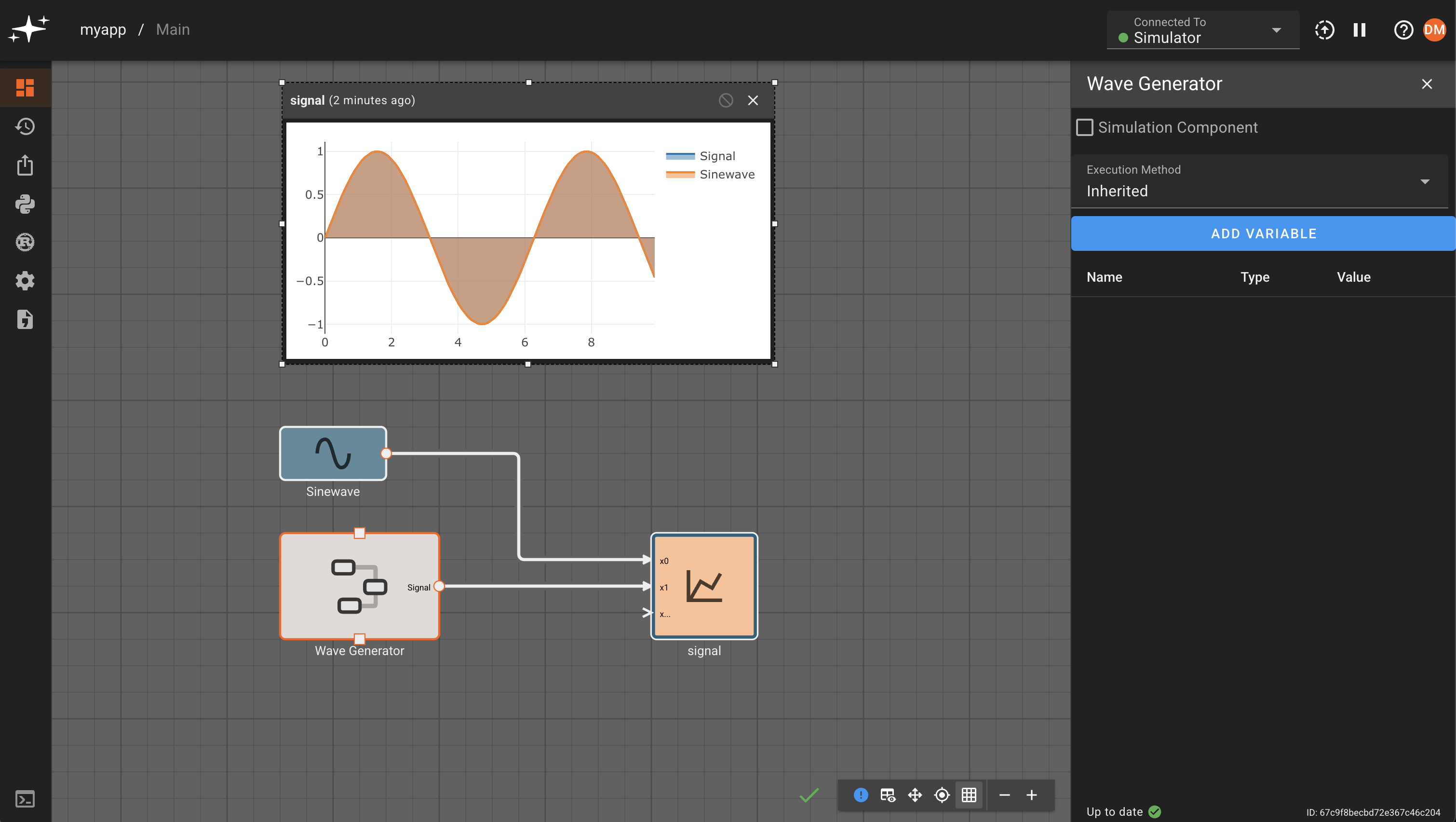Viewport: 1456px width, 822px height.
Task: Open the History sidebar icon
Action: [x=25, y=127]
